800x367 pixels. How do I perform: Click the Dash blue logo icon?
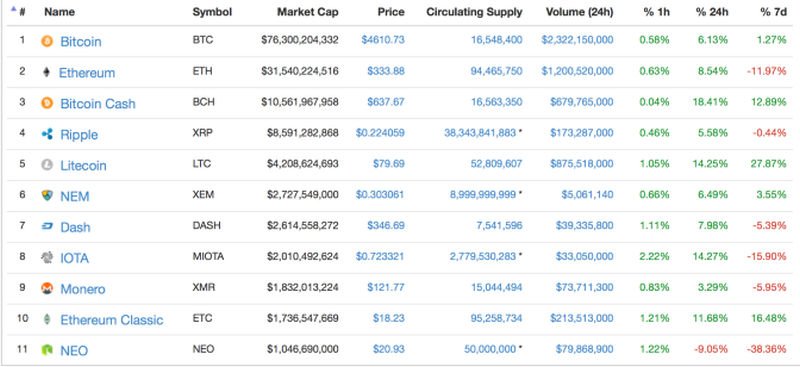tap(47, 227)
